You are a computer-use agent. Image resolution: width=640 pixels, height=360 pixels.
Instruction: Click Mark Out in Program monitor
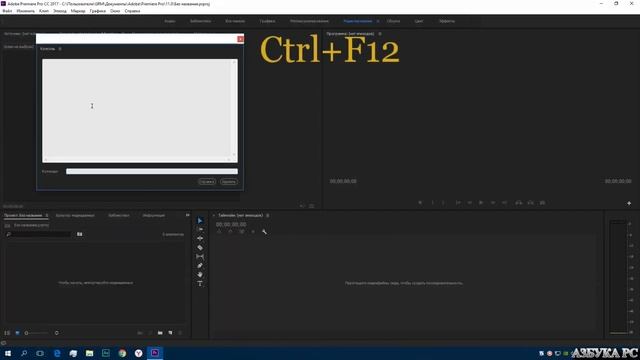(443, 202)
